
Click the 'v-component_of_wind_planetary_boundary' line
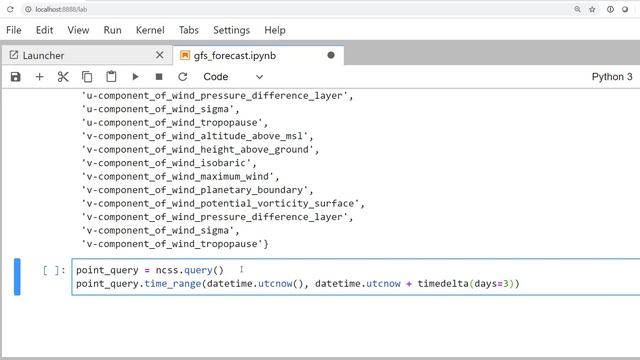(197, 190)
